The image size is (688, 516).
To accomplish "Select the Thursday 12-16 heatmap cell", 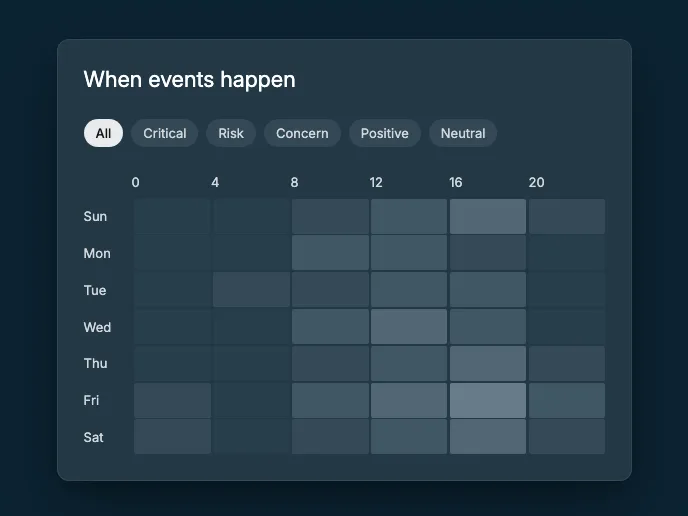I will [409, 363].
